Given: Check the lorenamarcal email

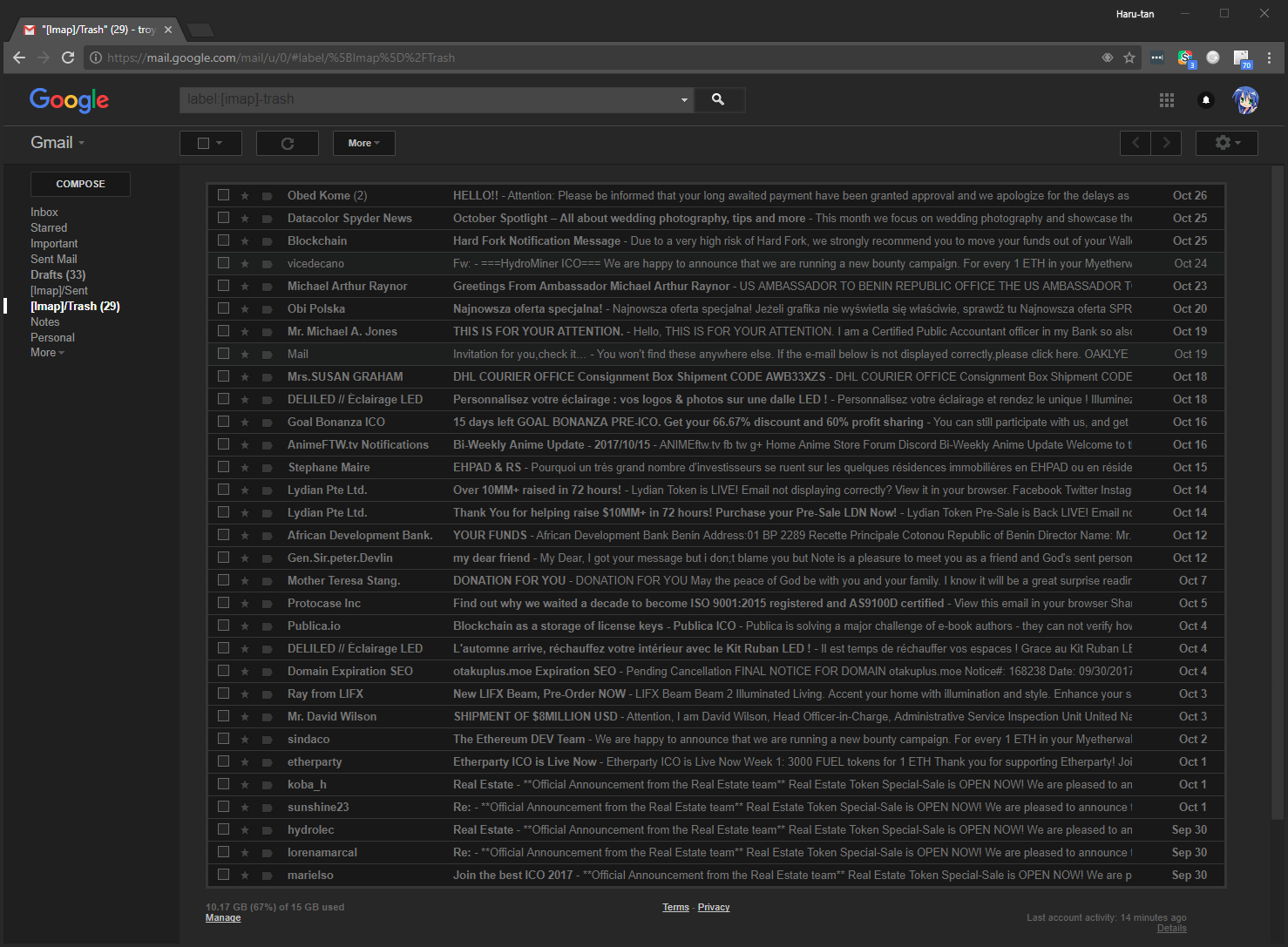Looking at the screenshot, I should [224, 852].
